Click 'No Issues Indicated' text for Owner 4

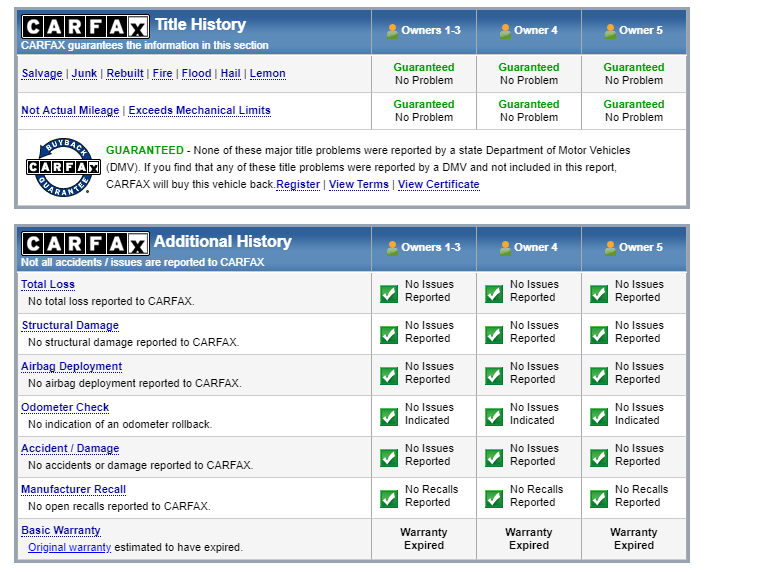[535, 414]
